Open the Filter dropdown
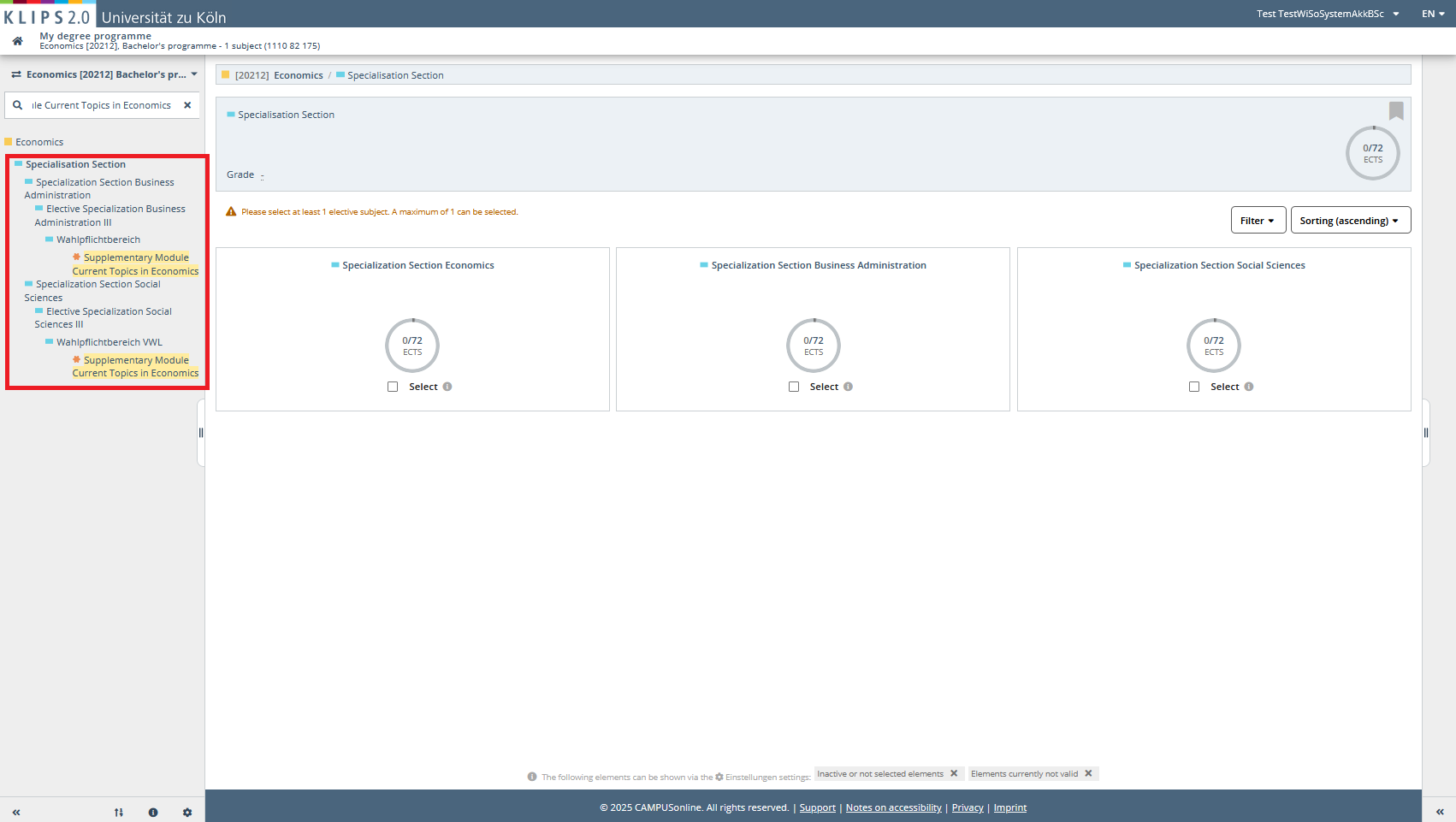Image resolution: width=1456 pixels, height=822 pixels. click(x=1258, y=220)
